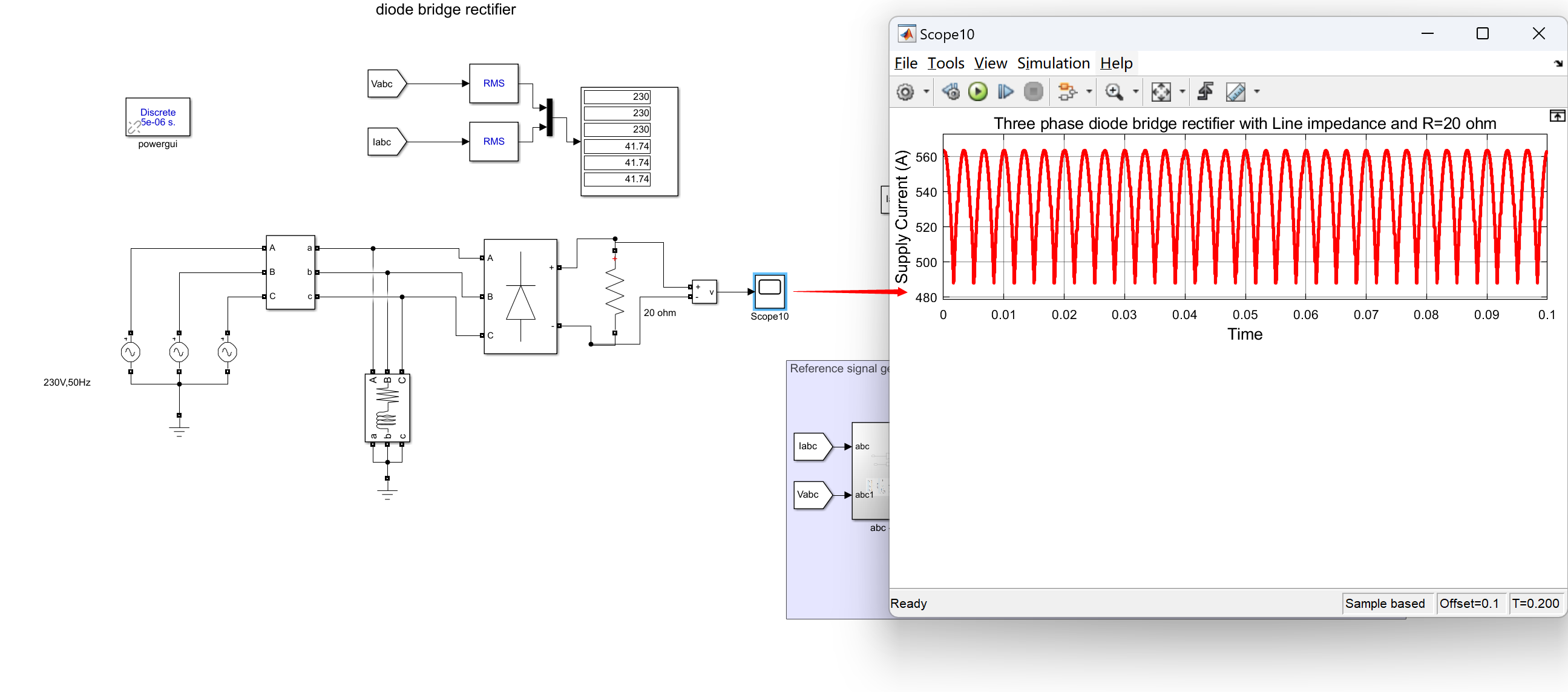Open the Tools menu

(945, 64)
